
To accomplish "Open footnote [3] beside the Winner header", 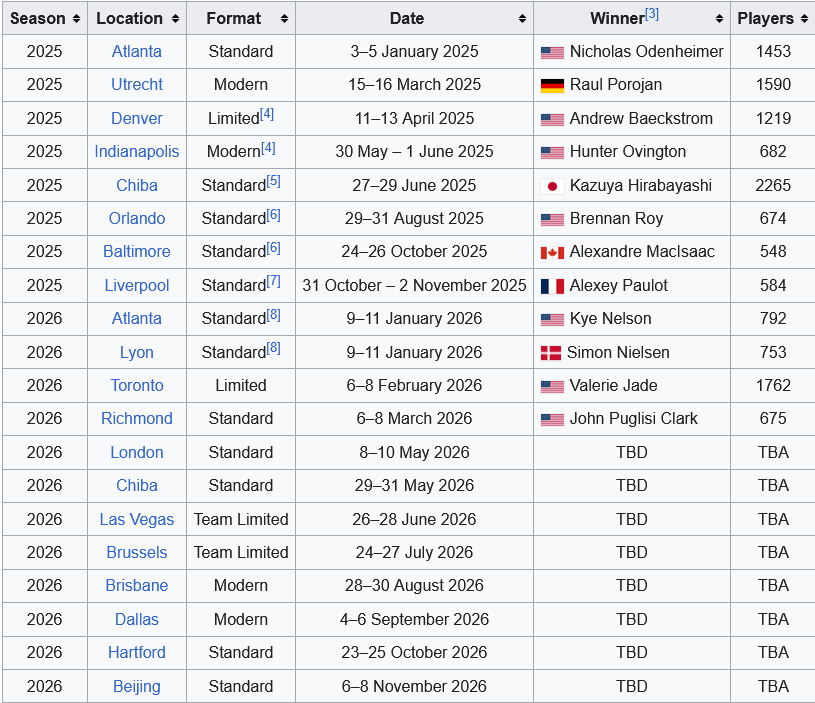I will click(652, 15).
